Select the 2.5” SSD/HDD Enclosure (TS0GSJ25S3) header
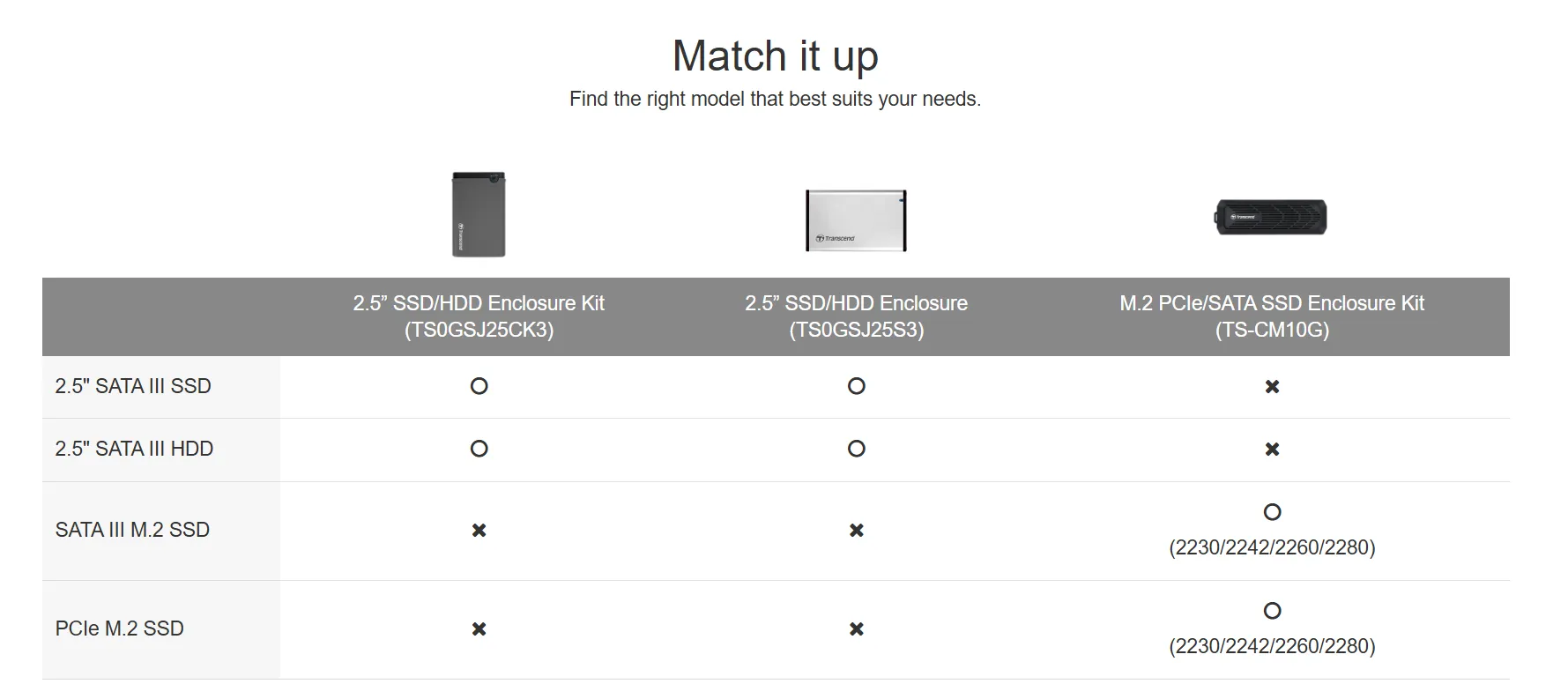Viewport: 1568px width, 699px height. pyautogui.click(x=856, y=316)
